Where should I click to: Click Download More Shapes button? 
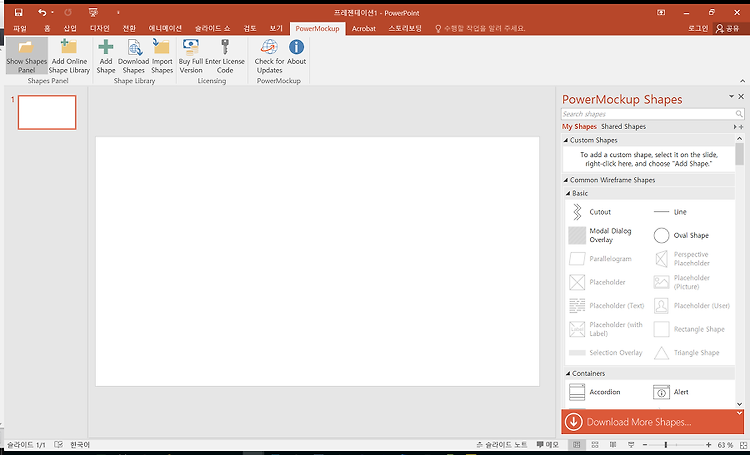[x=652, y=422]
